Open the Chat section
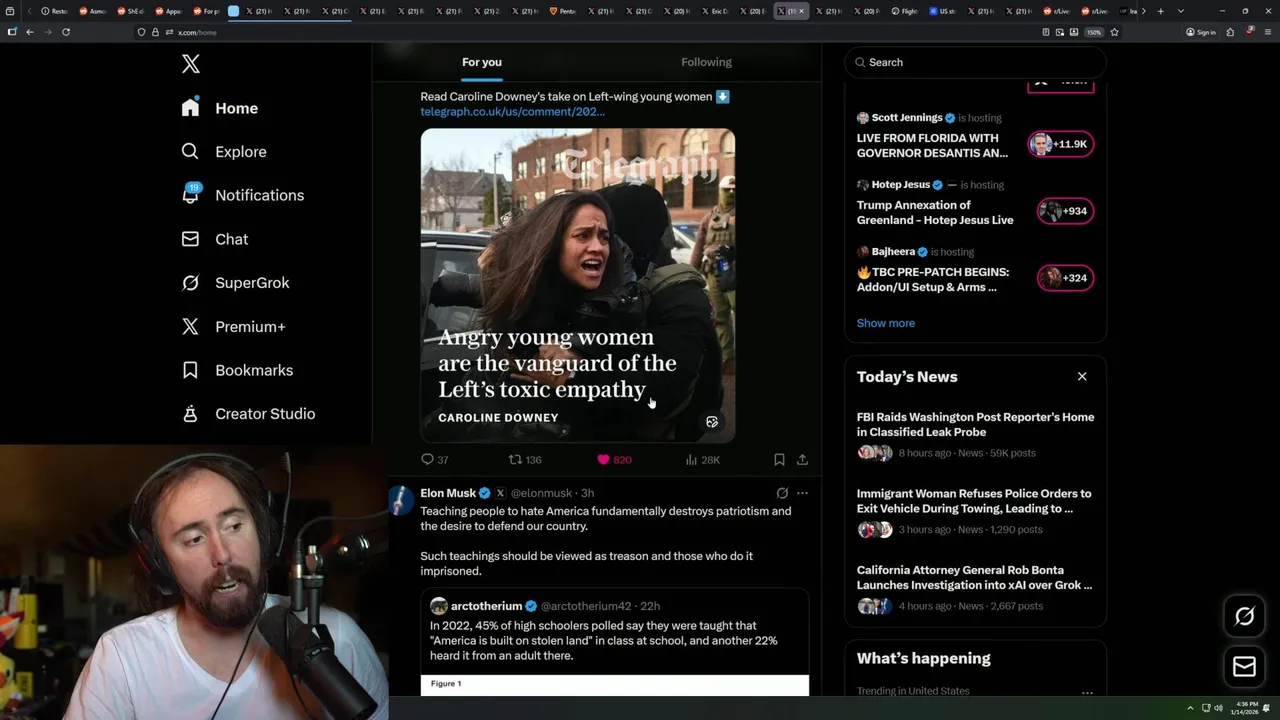The width and height of the screenshot is (1280, 720). 215,239
